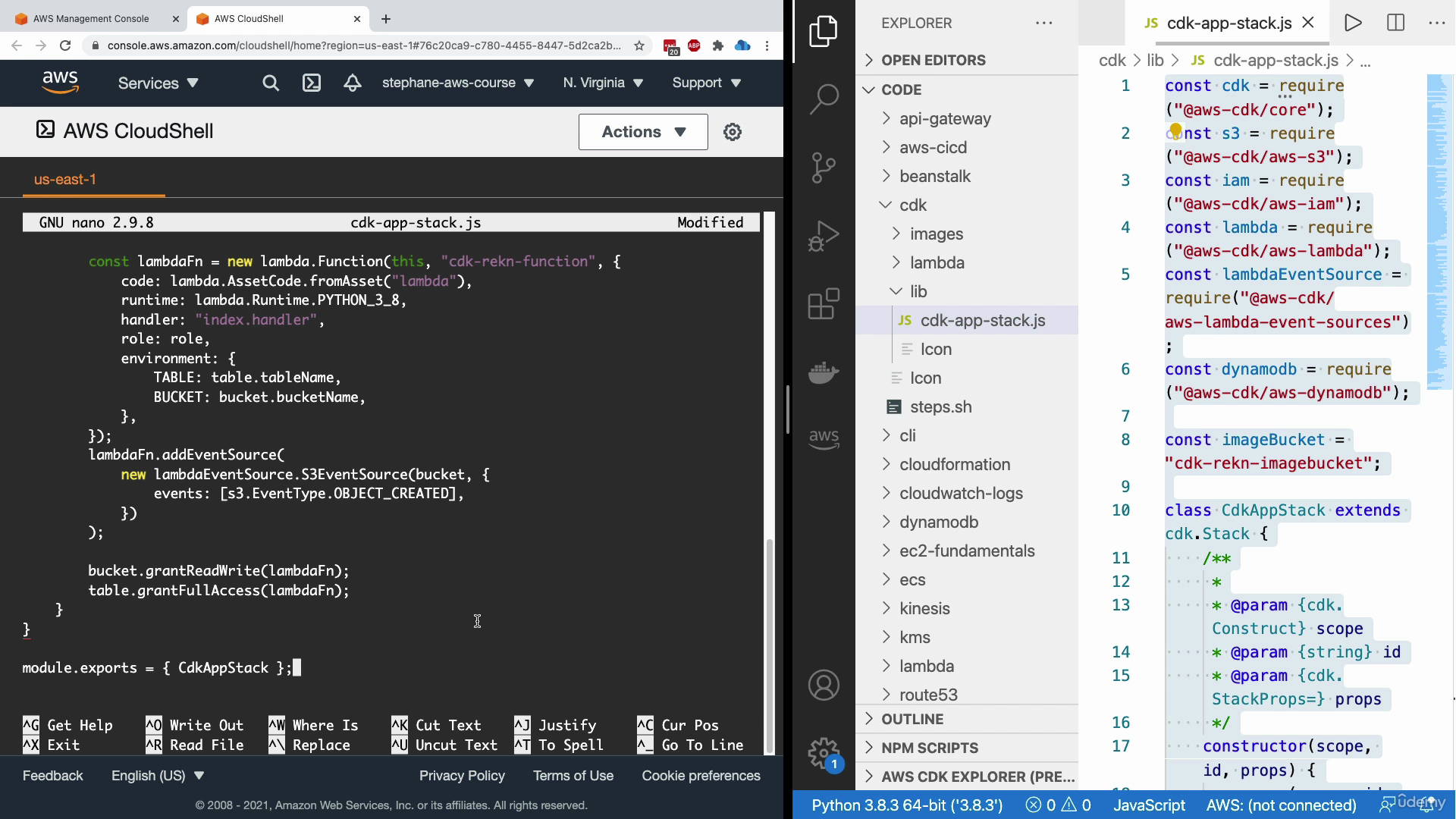Open Run and Debug view icon

point(824,236)
